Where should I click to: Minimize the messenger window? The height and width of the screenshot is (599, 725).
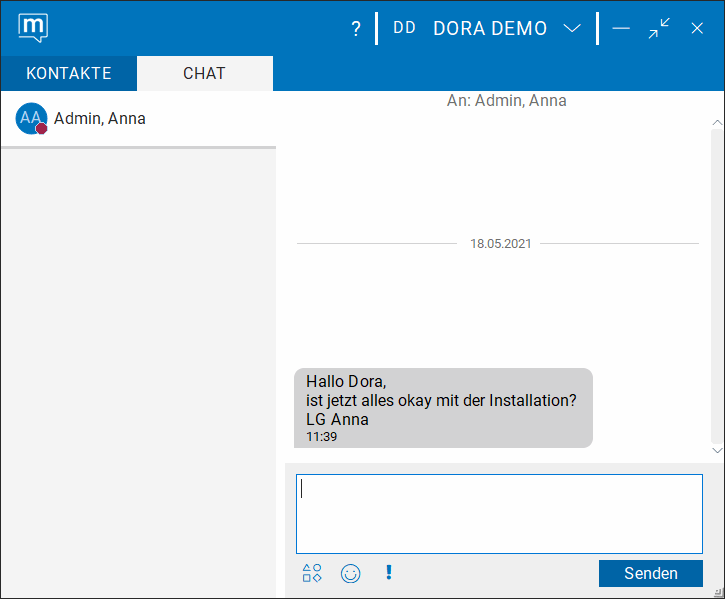pos(621,28)
